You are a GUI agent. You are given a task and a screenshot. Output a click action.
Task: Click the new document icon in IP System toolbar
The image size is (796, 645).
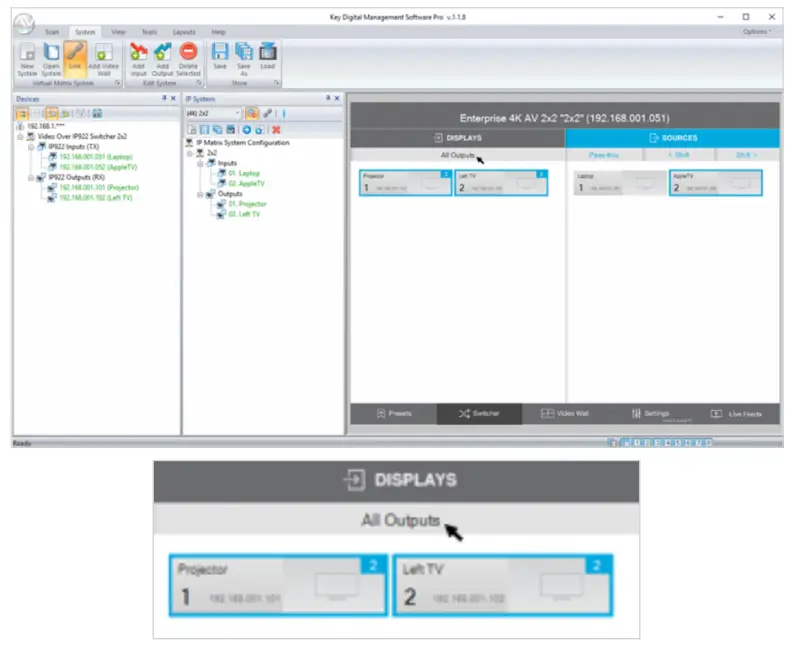(191, 130)
